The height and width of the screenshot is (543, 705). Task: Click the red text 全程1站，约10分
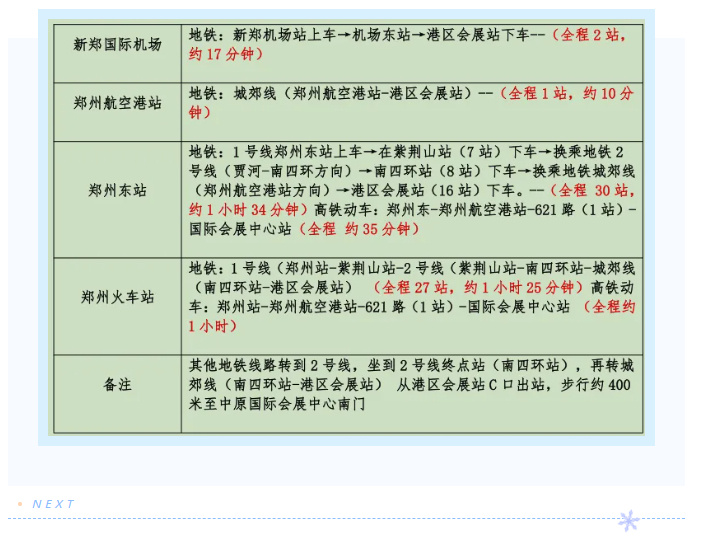coord(571,93)
